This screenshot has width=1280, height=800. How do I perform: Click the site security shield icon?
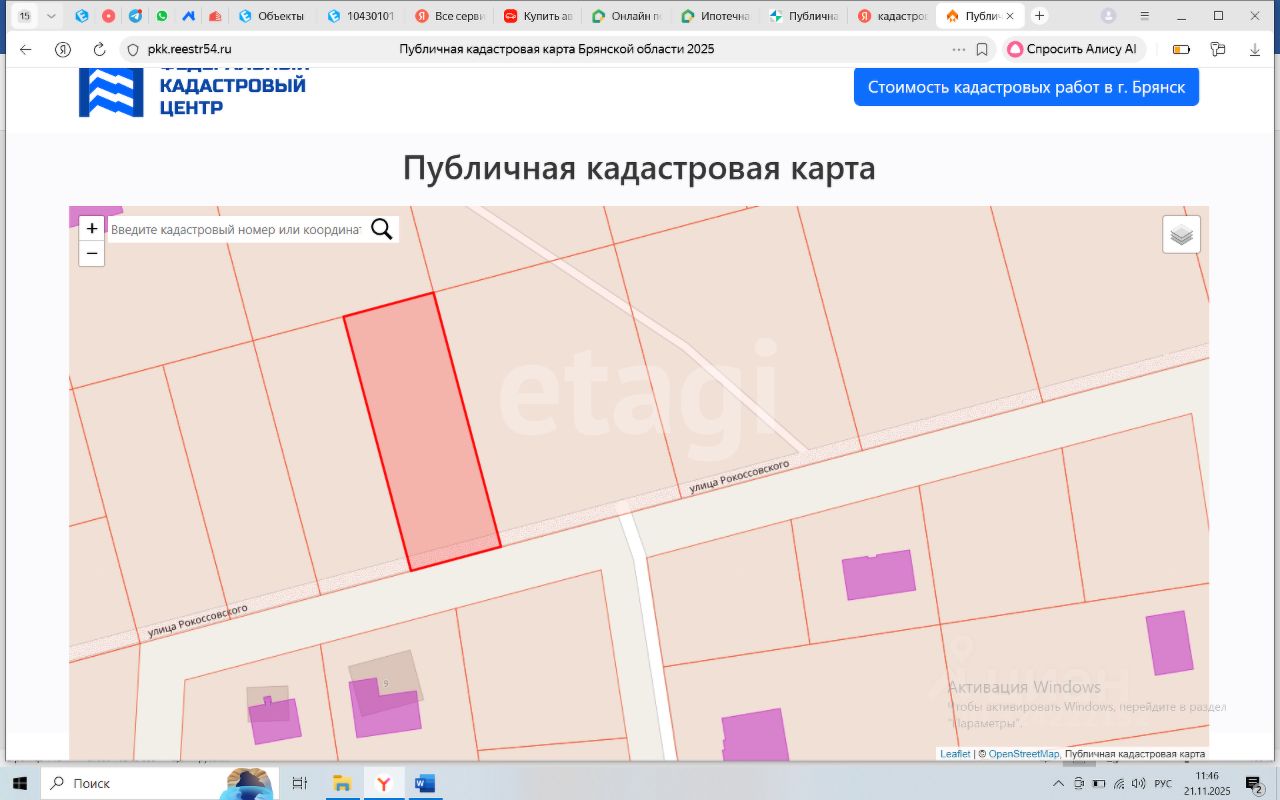133,49
